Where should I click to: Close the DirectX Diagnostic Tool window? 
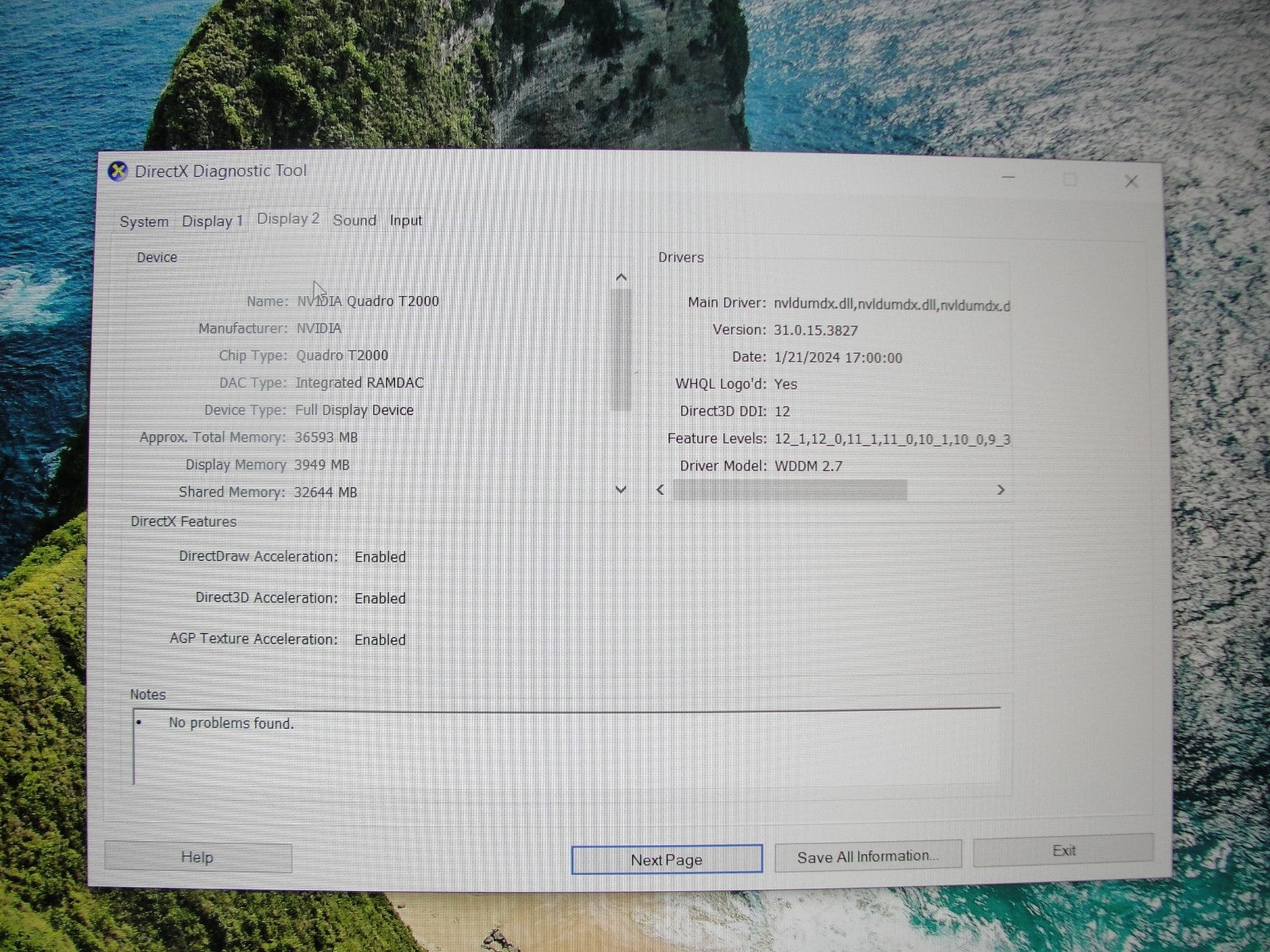pyautogui.click(x=1131, y=182)
